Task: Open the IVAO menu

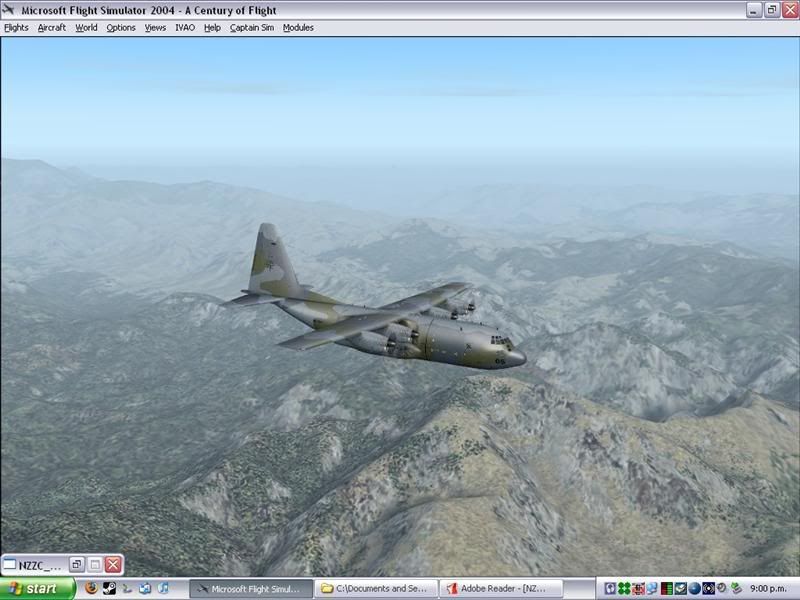Action: [x=185, y=28]
